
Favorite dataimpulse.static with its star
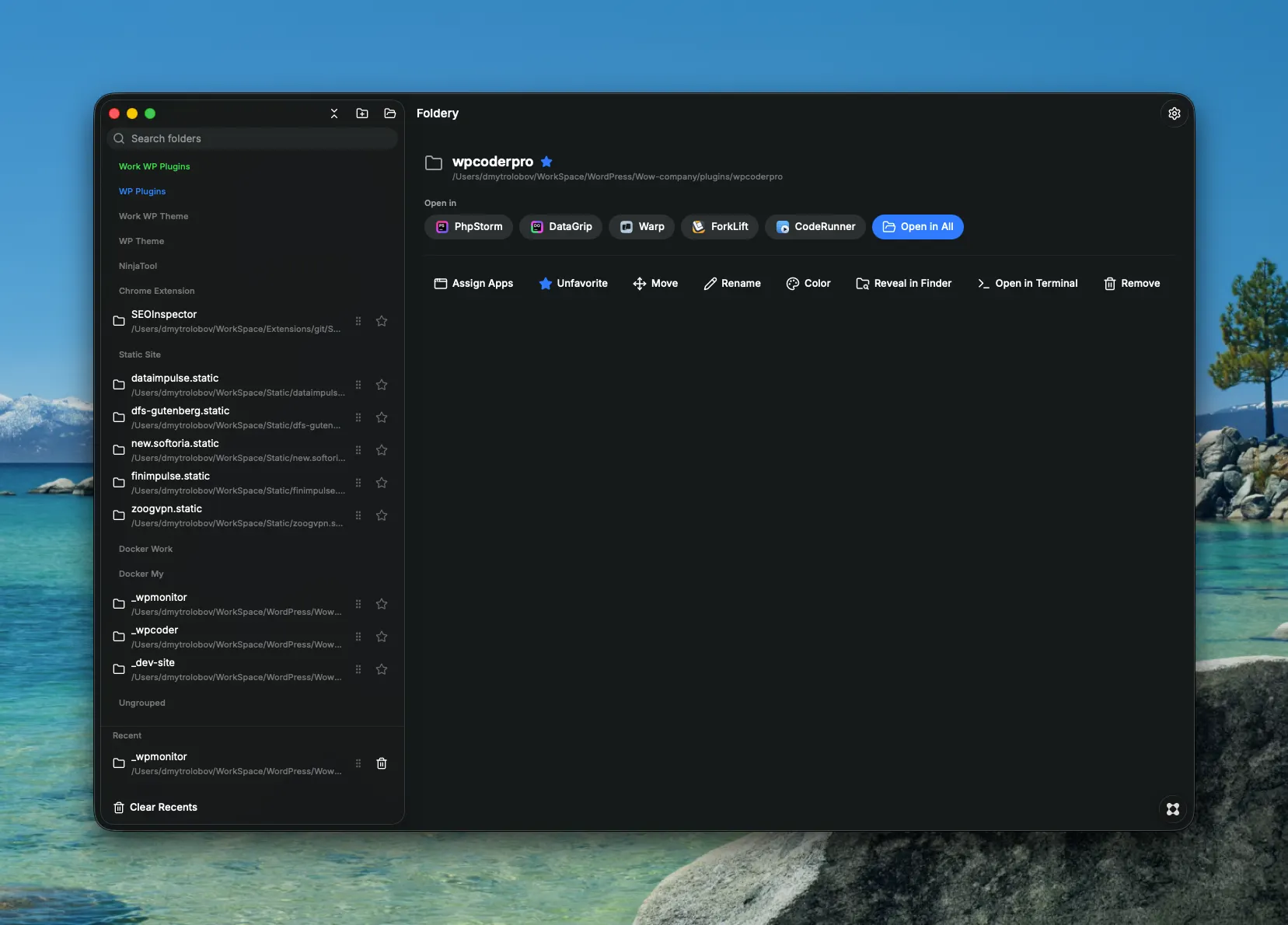click(382, 385)
